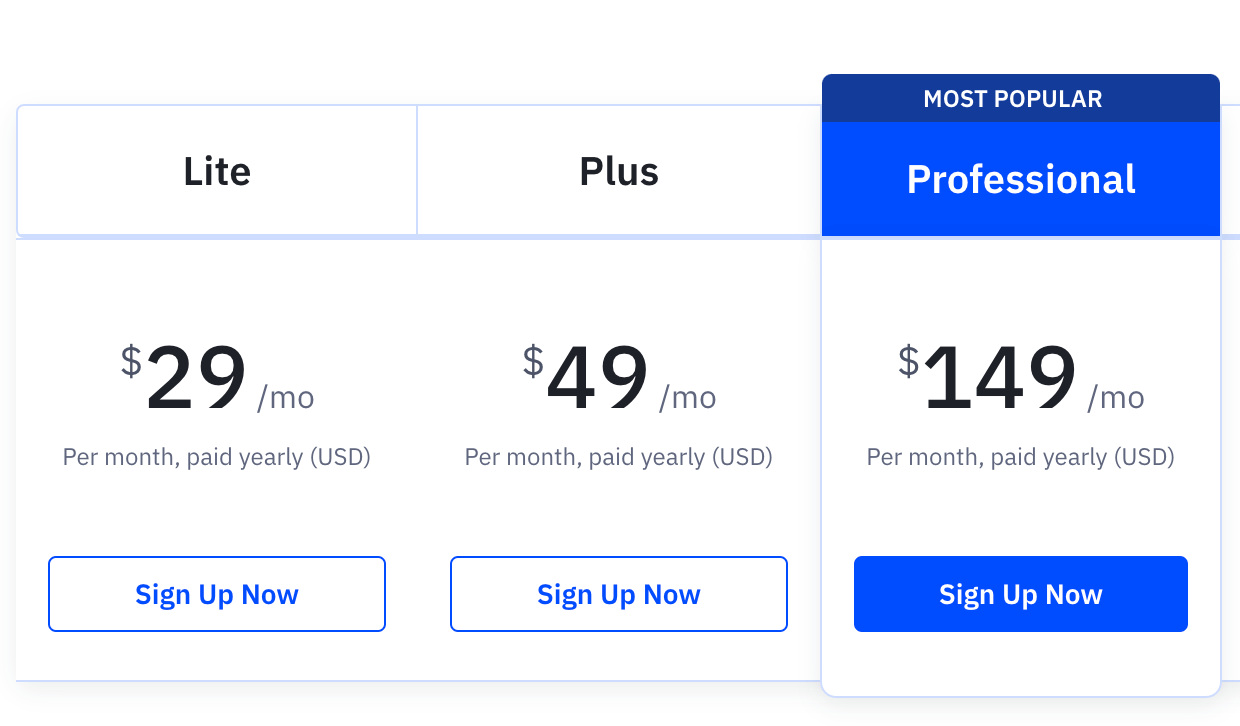Viewport: 1240px width, 726px height.
Task: Select the Plus plan header
Action: (618, 170)
